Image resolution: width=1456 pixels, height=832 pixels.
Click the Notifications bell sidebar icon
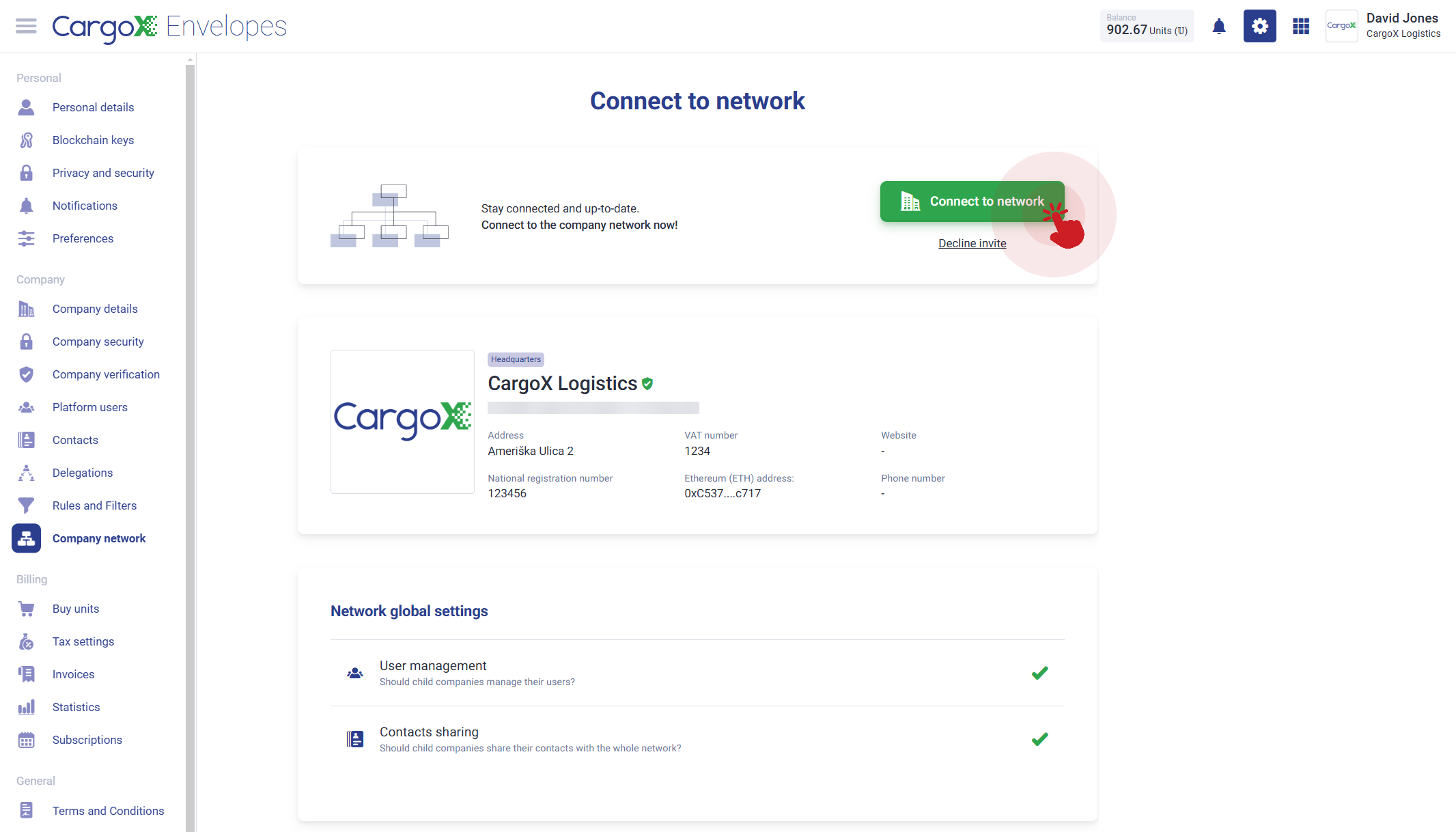pyautogui.click(x=26, y=206)
